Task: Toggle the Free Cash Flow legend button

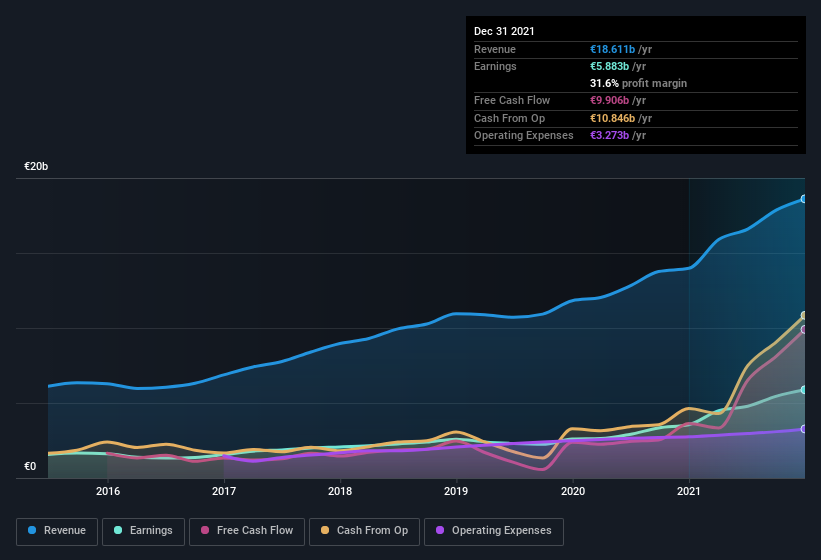Action: (247, 531)
